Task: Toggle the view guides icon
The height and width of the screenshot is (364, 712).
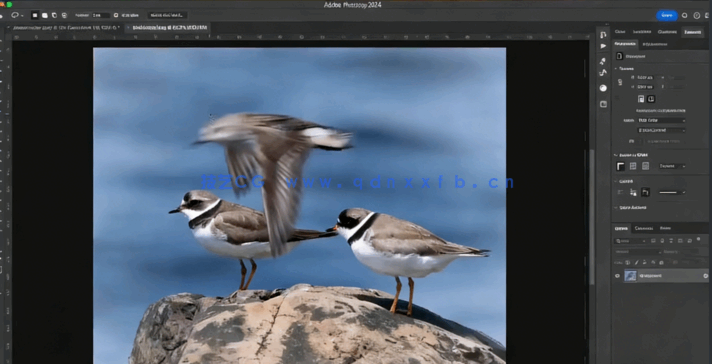Action: click(620, 192)
